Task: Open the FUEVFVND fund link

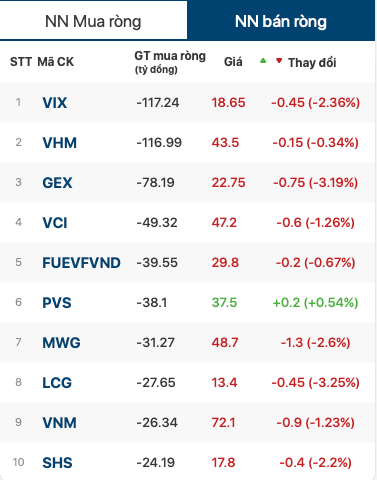Action: coord(81,263)
